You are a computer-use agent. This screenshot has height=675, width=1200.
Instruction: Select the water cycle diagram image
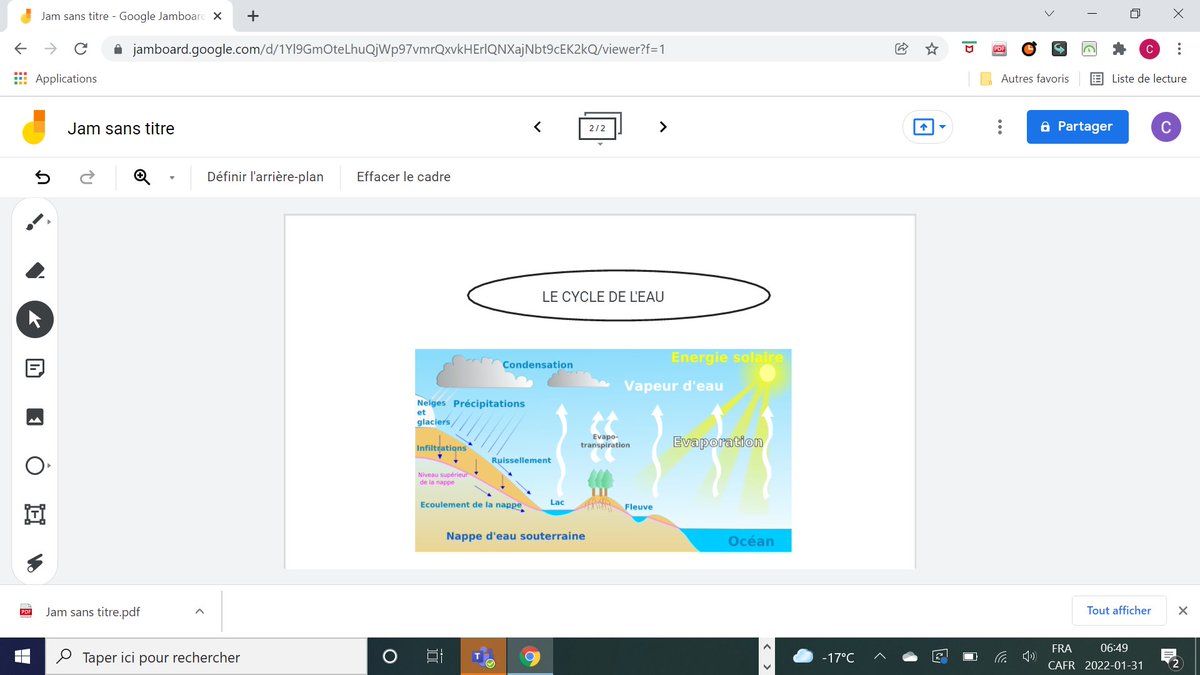(x=603, y=450)
